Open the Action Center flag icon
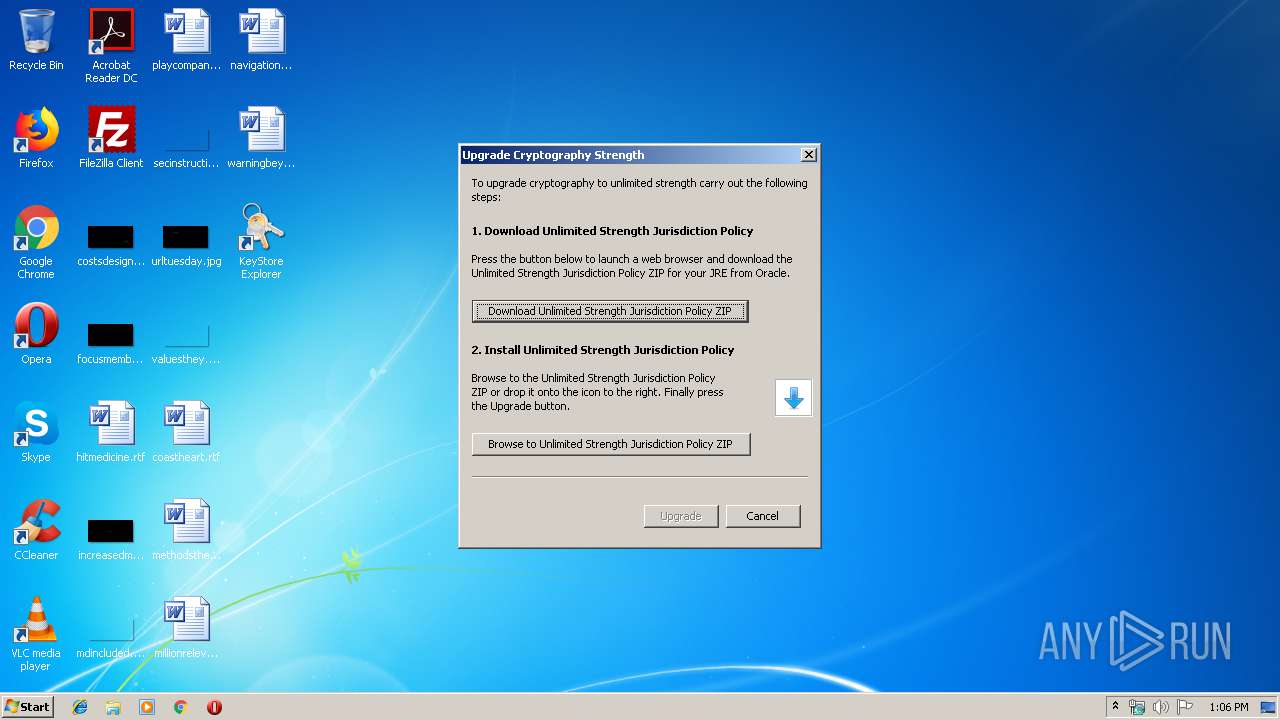Image resolution: width=1280 pixels, height=720 pixels. 1185,707
